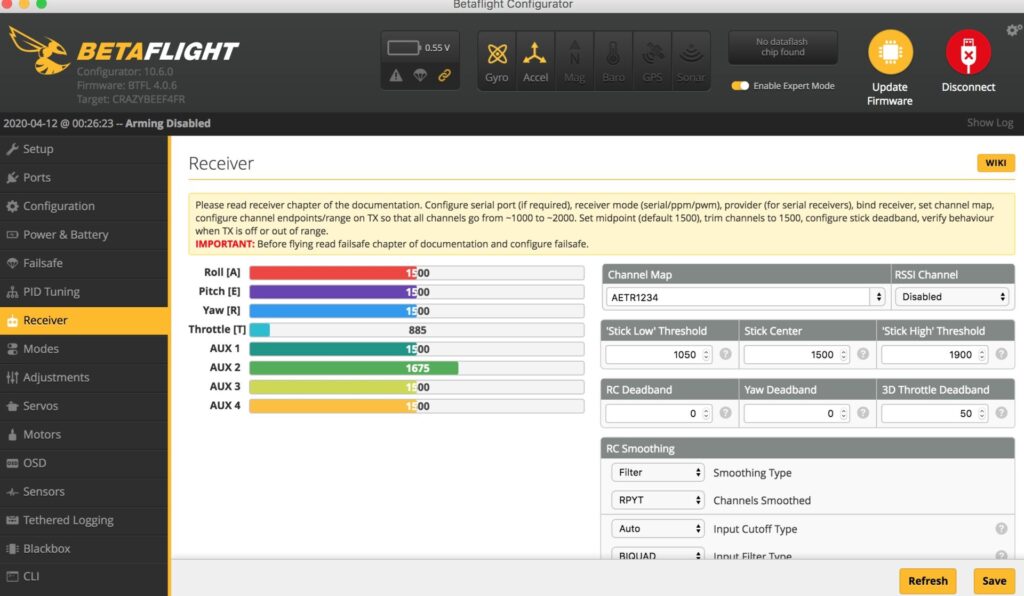Click the RC Deadband input field

tap(658, 413)
